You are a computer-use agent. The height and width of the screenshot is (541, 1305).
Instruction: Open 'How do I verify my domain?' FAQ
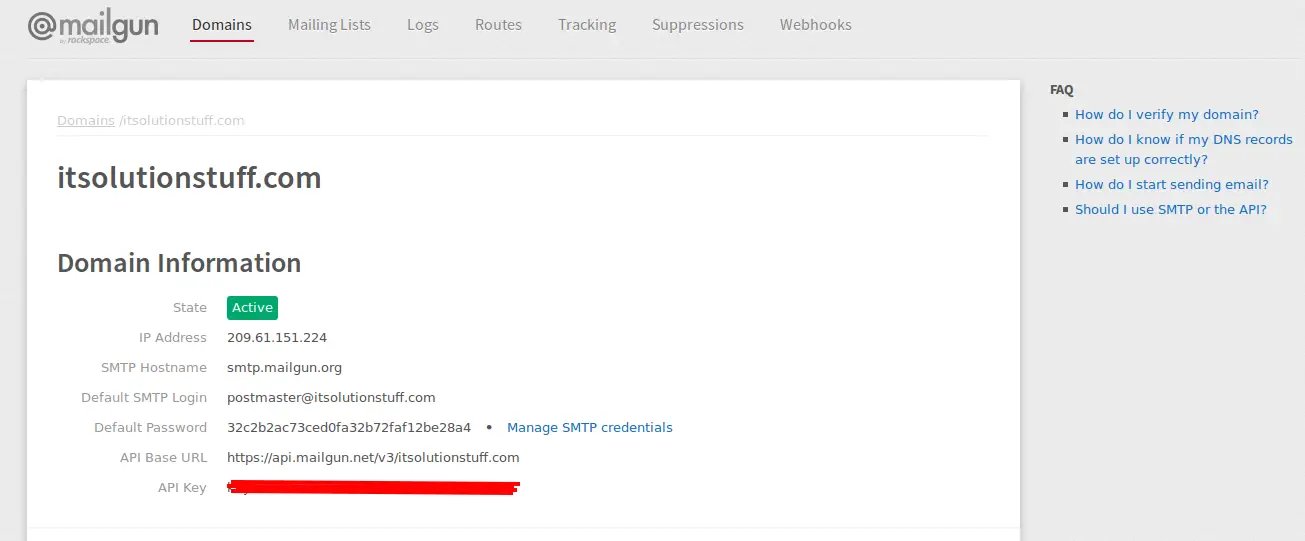[x=1166, y=115]
